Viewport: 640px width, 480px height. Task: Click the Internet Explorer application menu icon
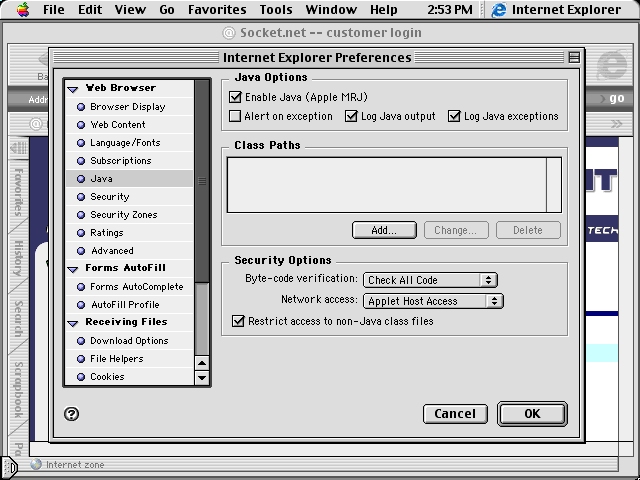click(498, 9)
